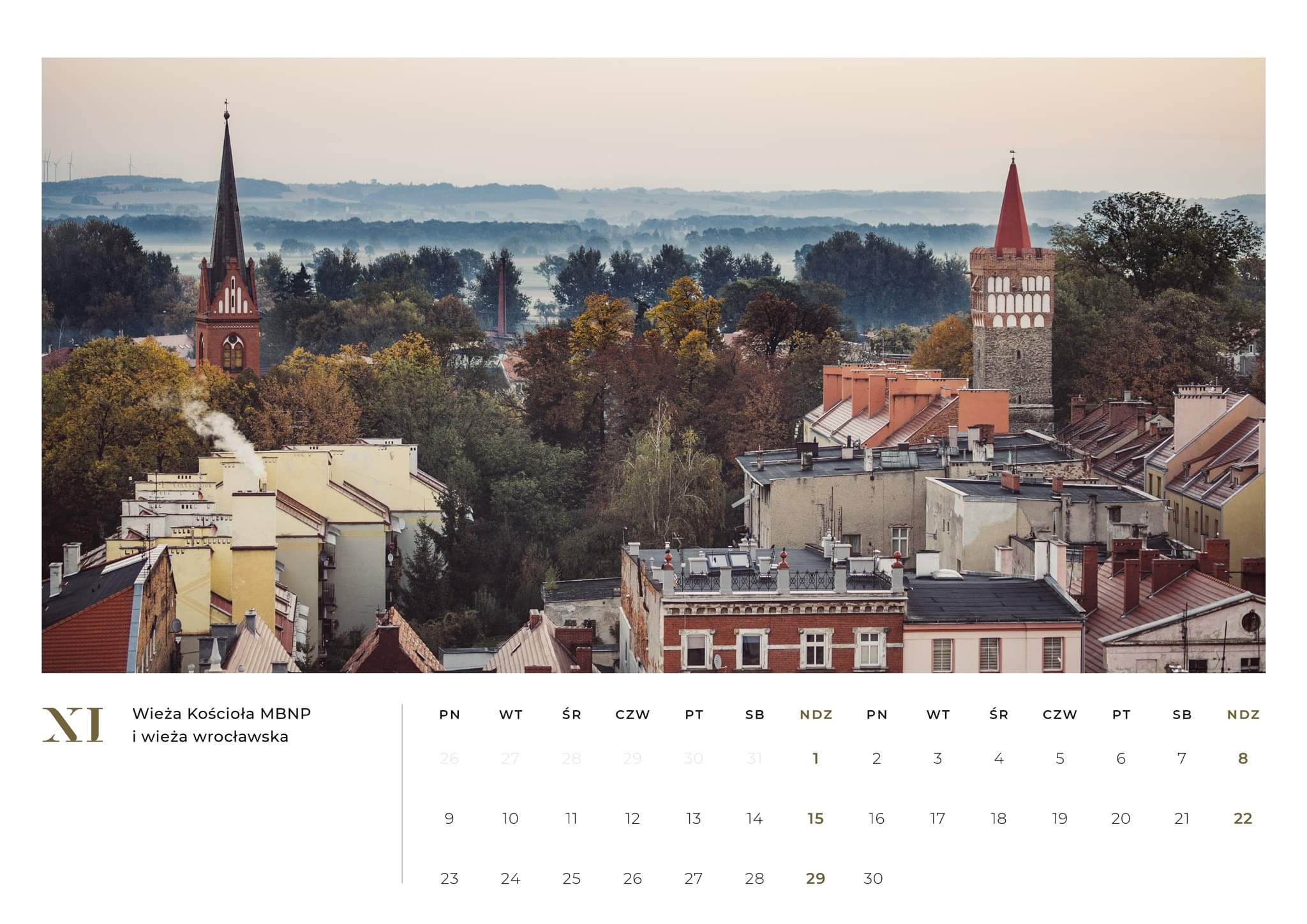Pick date 13 in the calendar
The width and height of the screenshot is (1307, 924).
(x=694, y=818)
